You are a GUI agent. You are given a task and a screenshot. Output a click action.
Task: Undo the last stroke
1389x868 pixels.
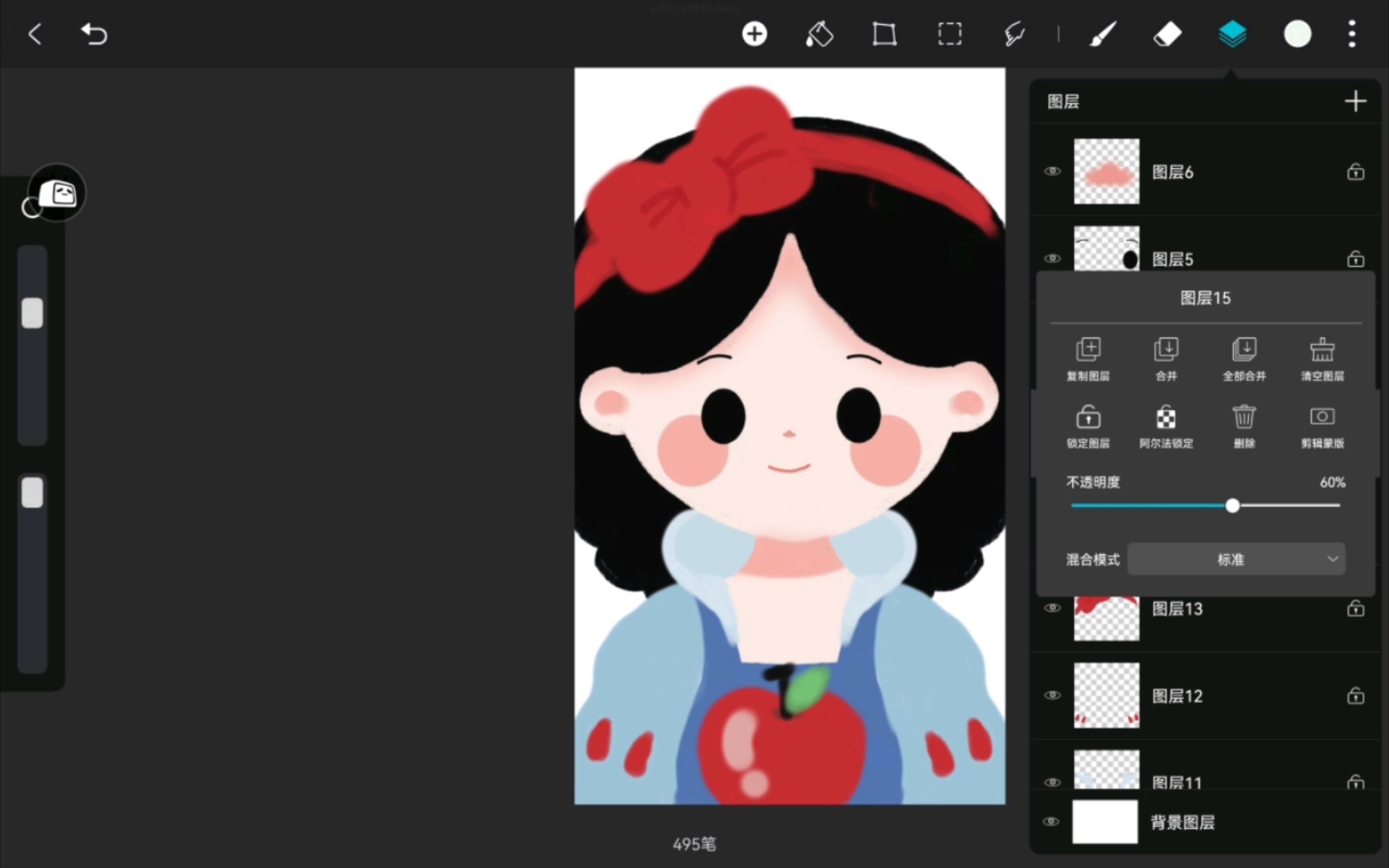pyautogui.click(x=94, y=34)
